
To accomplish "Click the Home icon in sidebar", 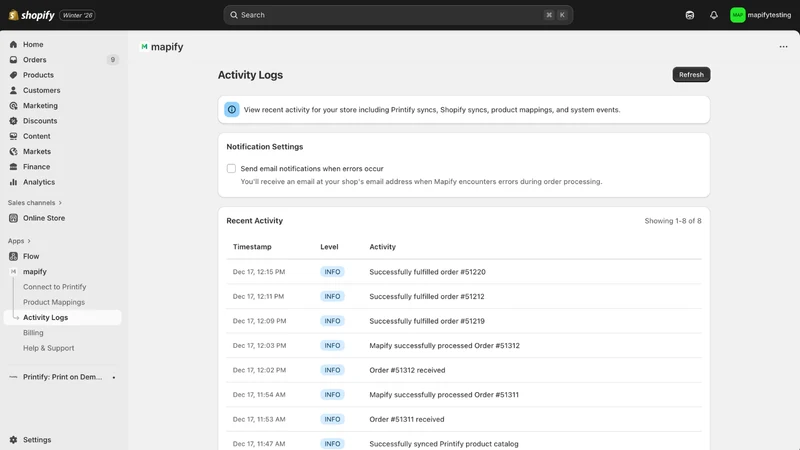I will click(x=13, y=44).
